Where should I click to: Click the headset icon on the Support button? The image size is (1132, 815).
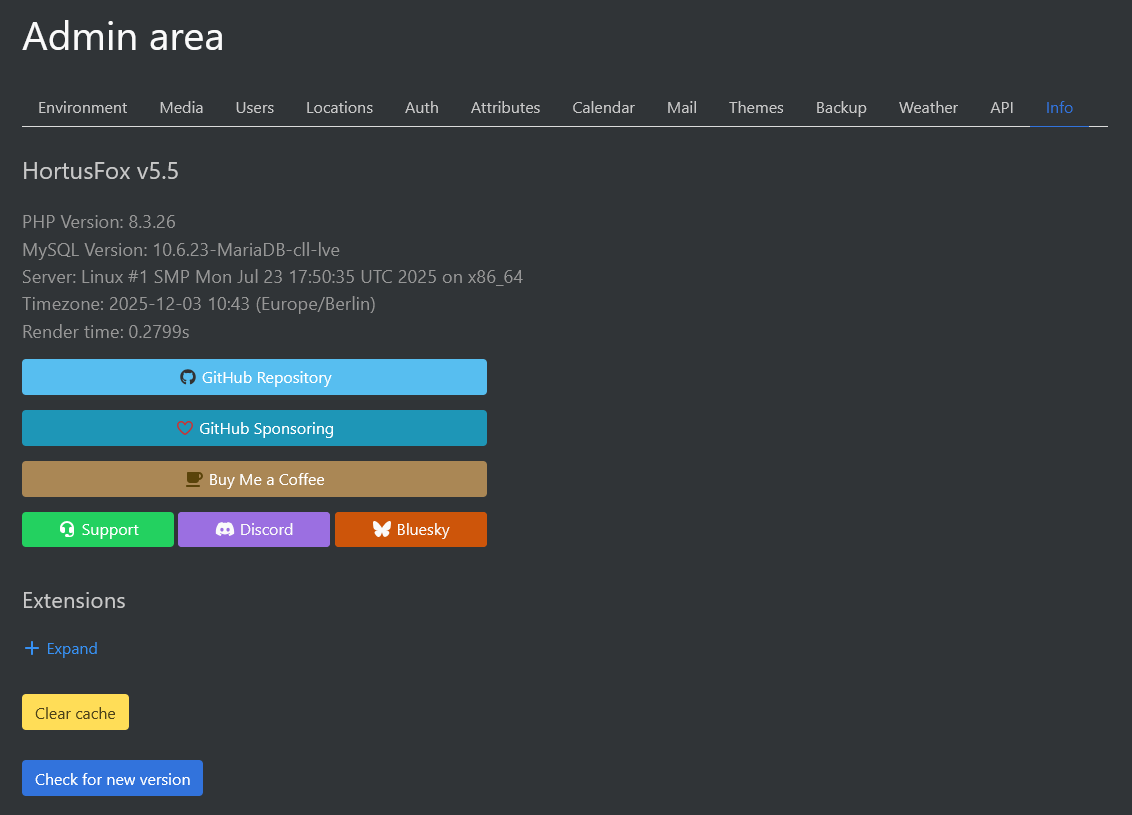click(65, 529)
